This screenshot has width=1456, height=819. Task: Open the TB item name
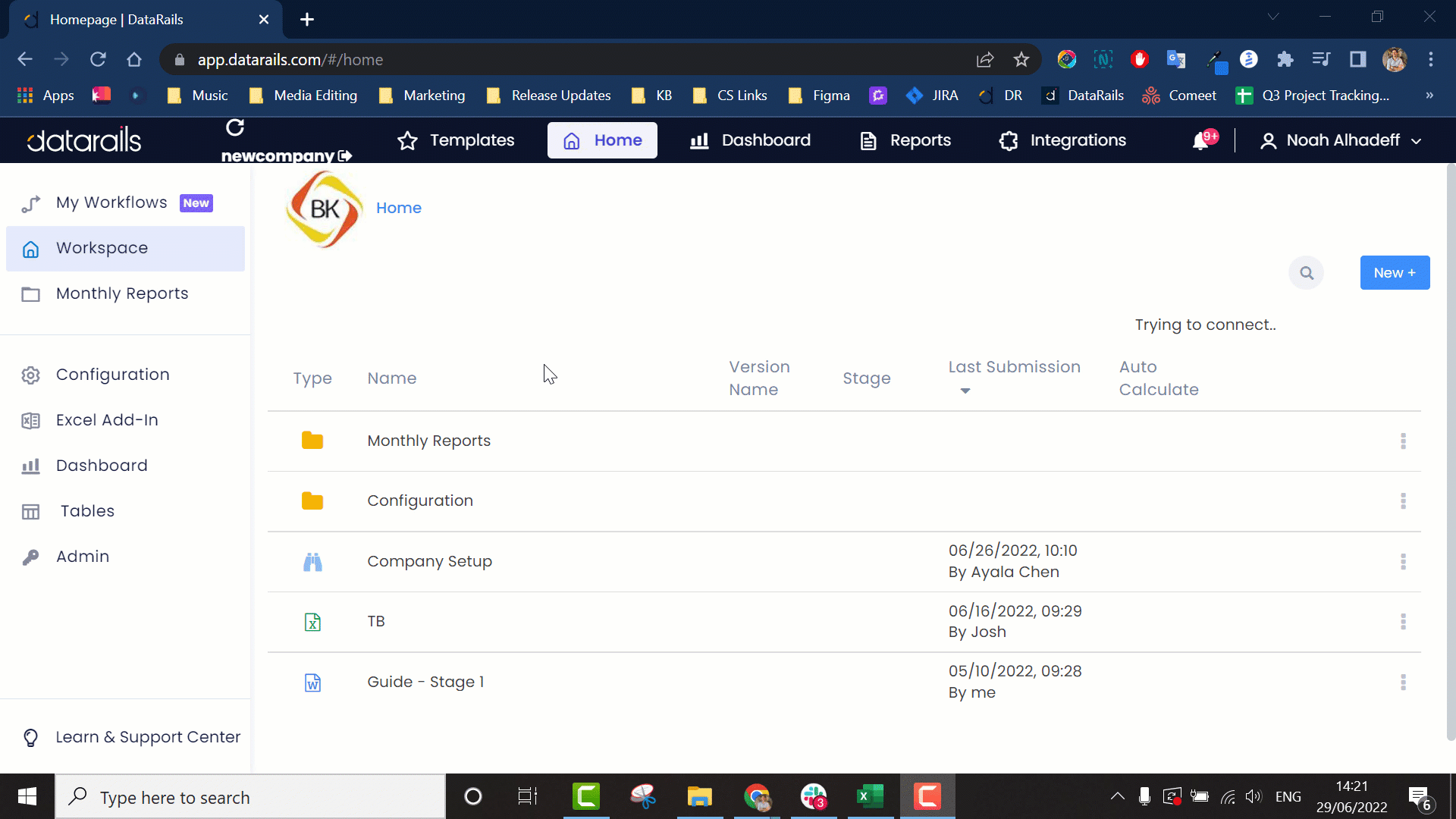point(376,621)
